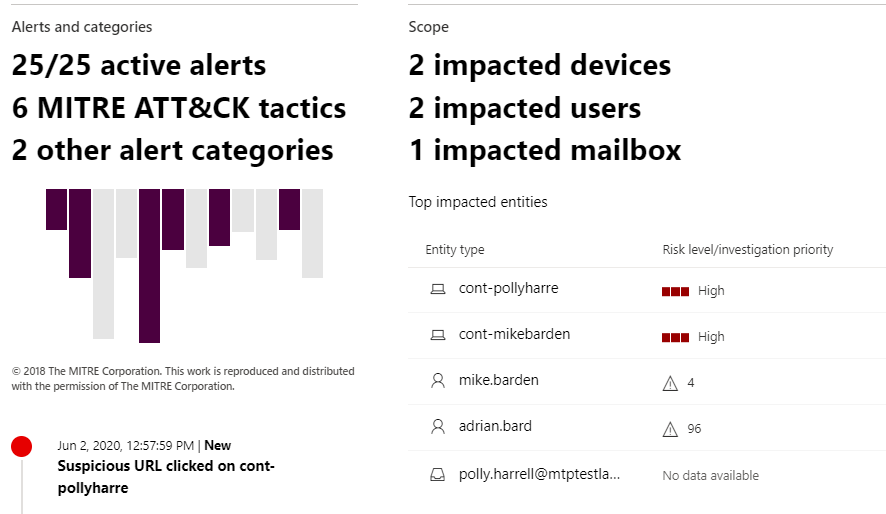Viewport: 886px width, 514px height.
Task: Open the cont-mikebarden device entity
Action: click(x=514, y=334)
